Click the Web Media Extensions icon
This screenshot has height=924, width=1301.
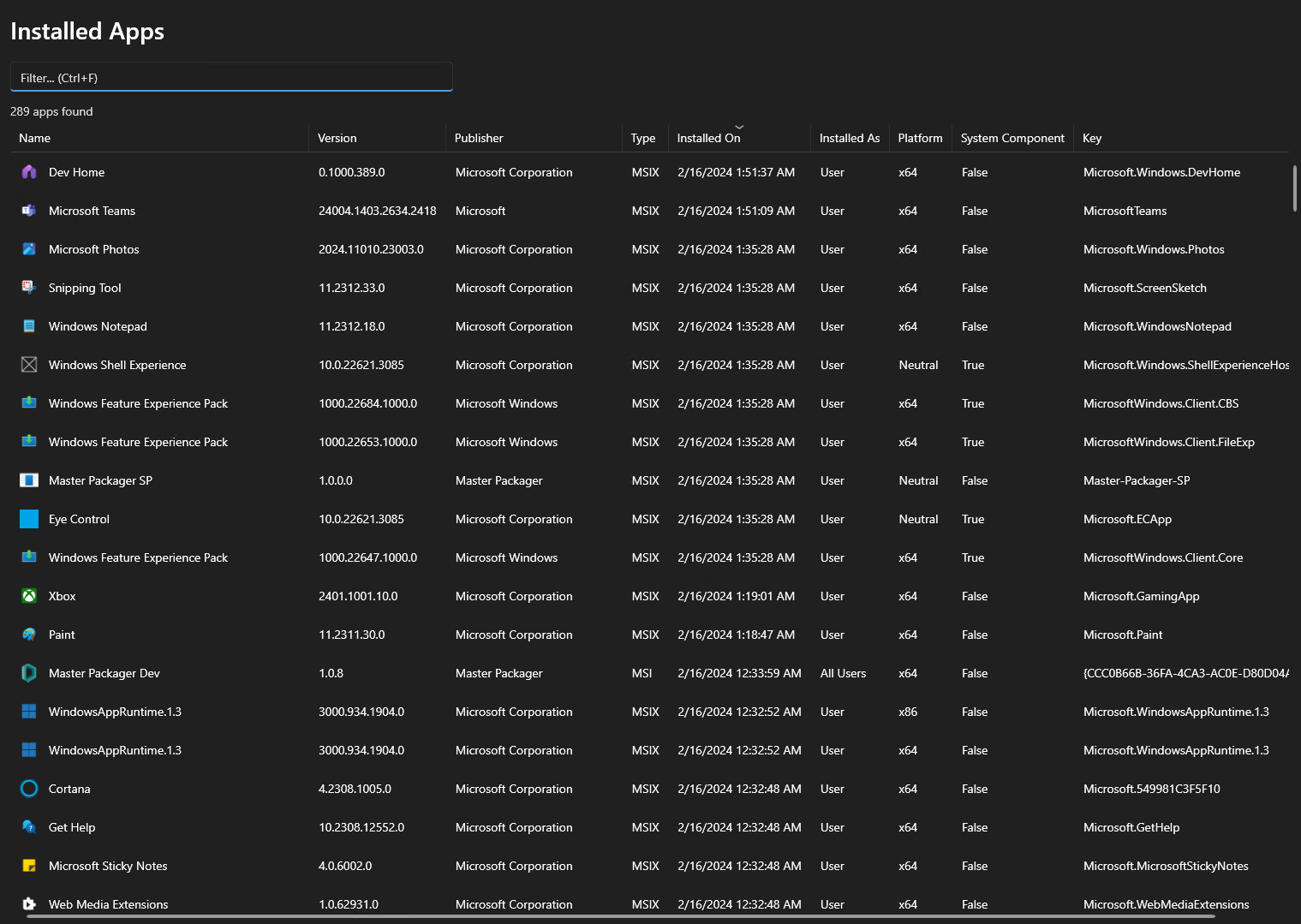tap(29, 904)
